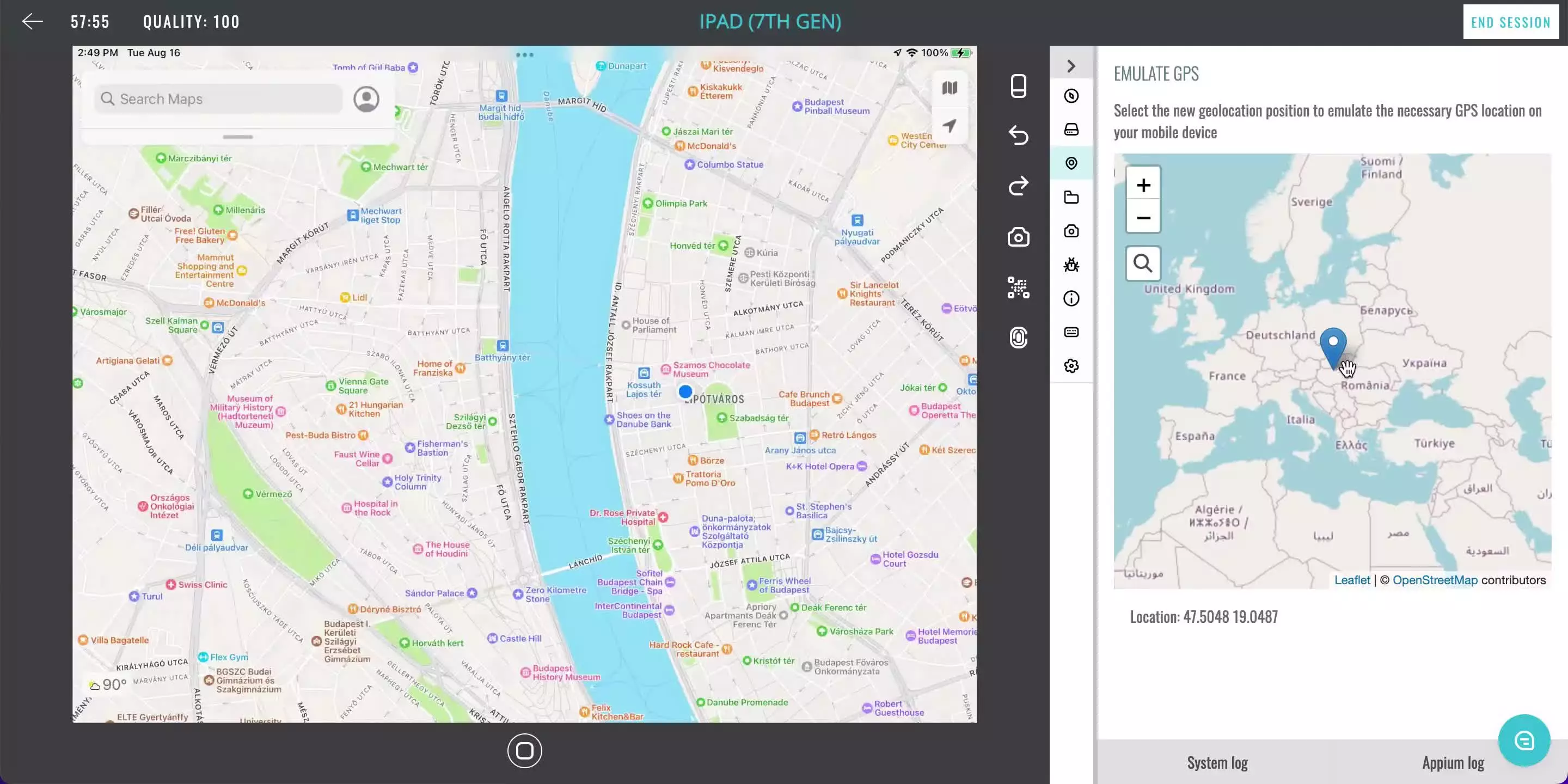Tap the iPad home button

(525, 751)
